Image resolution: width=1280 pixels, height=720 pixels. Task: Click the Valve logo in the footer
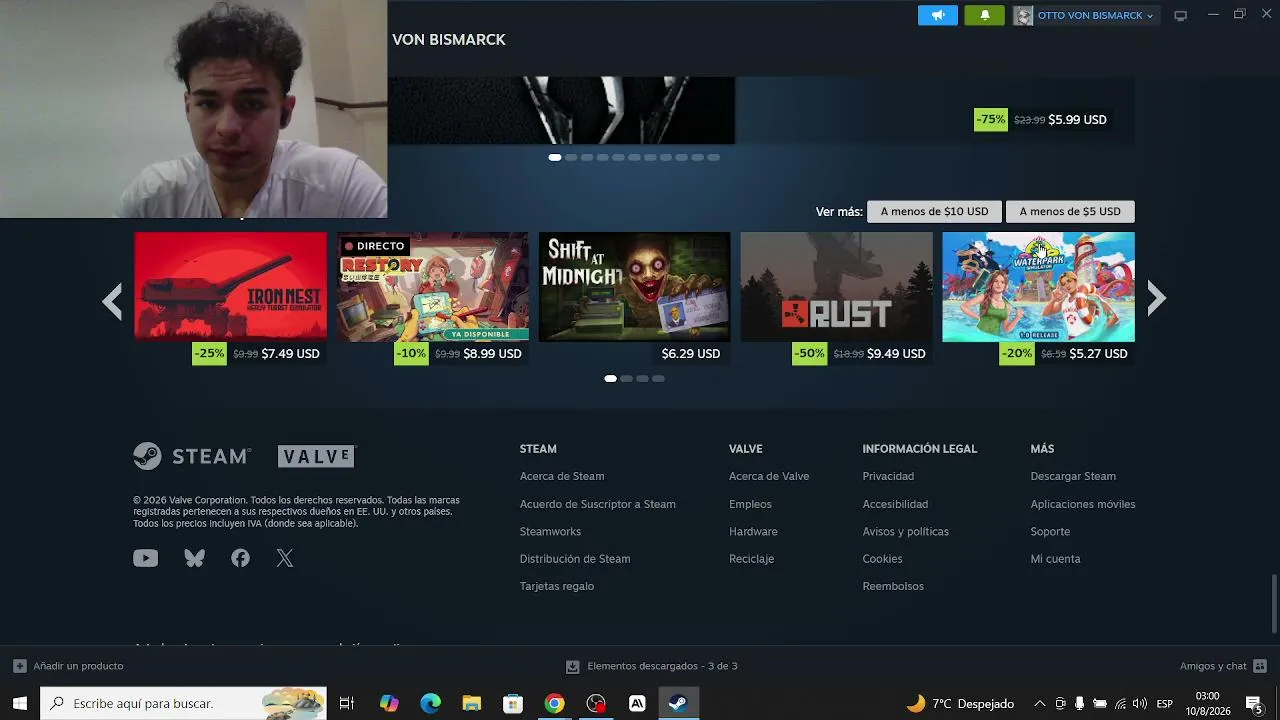(x=316, y=456)
